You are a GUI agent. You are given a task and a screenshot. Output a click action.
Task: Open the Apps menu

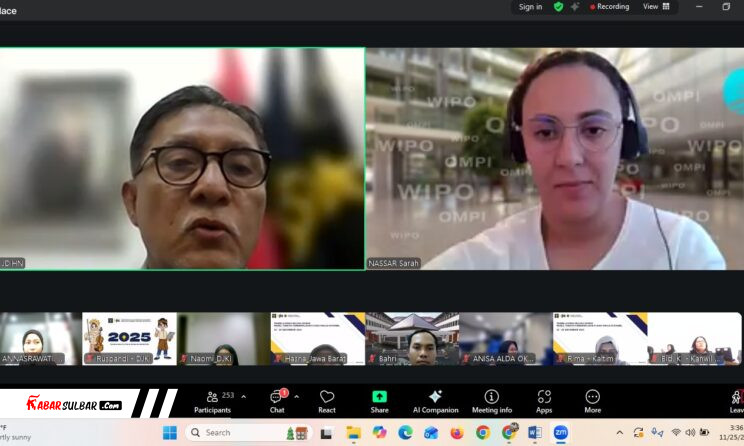tap(544, 401)
